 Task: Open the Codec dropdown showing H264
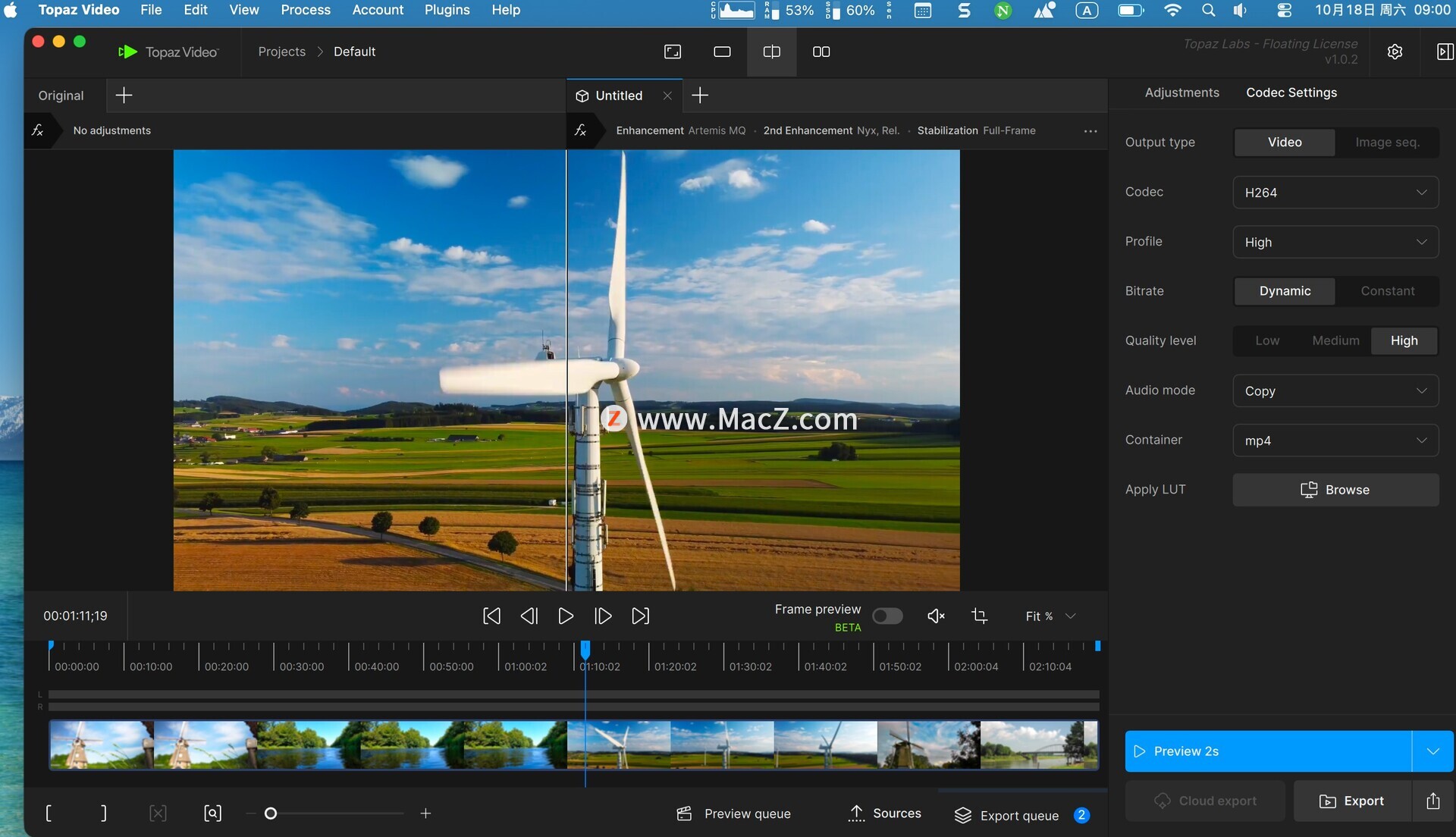[x=1335, y=193]
